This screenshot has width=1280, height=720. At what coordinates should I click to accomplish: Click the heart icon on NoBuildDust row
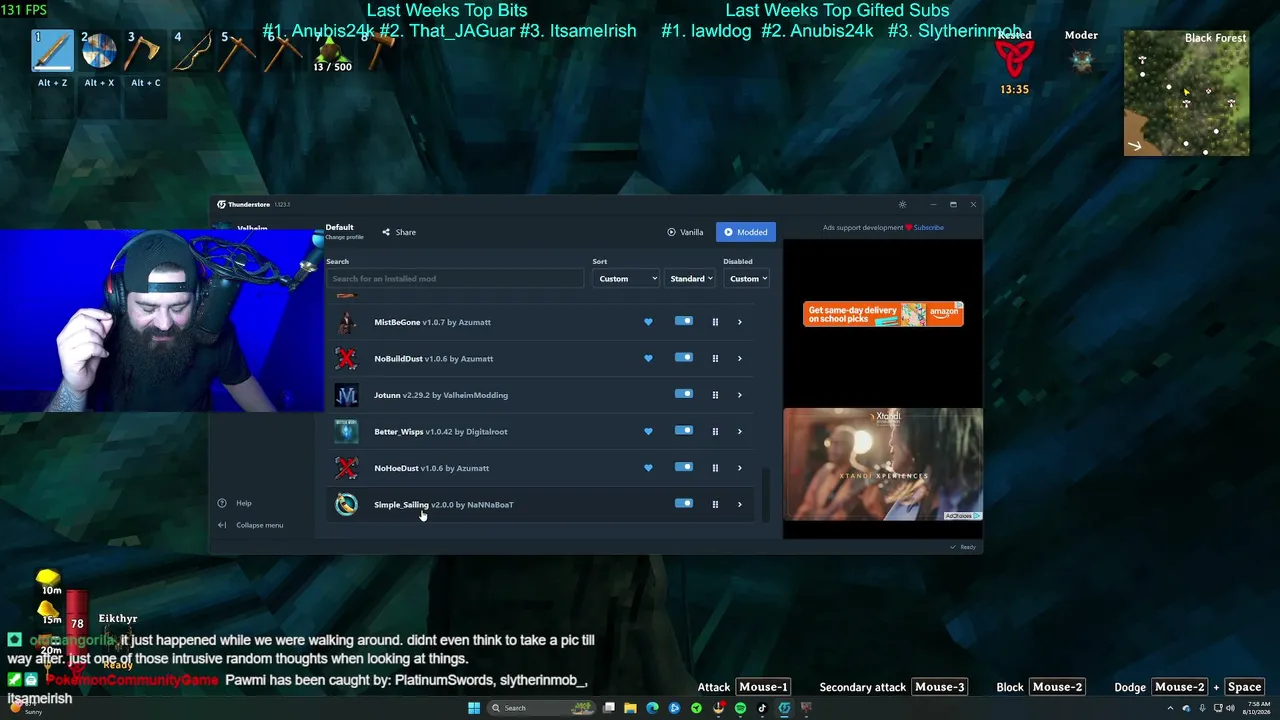coord(648,358)
